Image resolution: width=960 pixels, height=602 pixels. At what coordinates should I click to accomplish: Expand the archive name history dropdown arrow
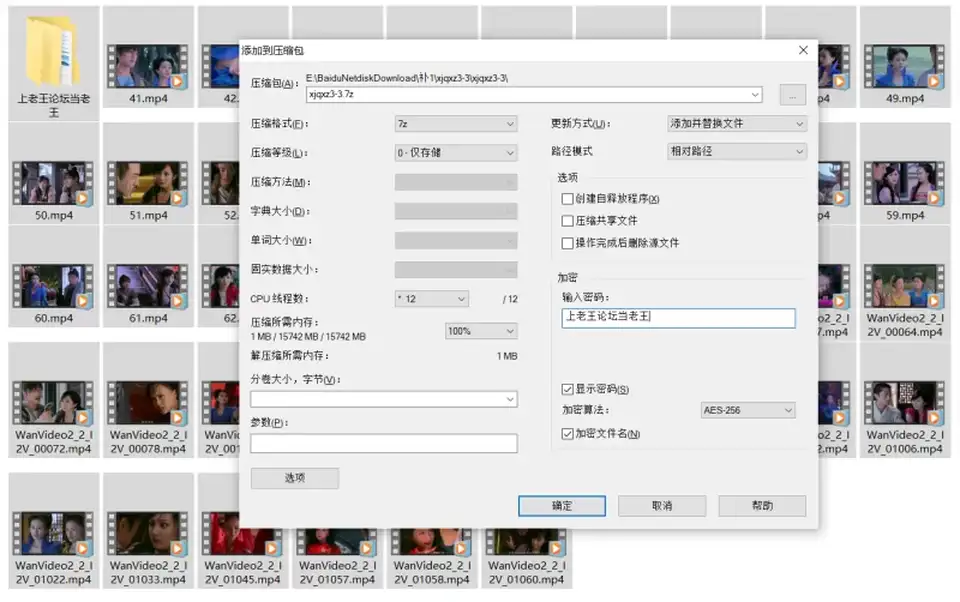tap(755, 94)
